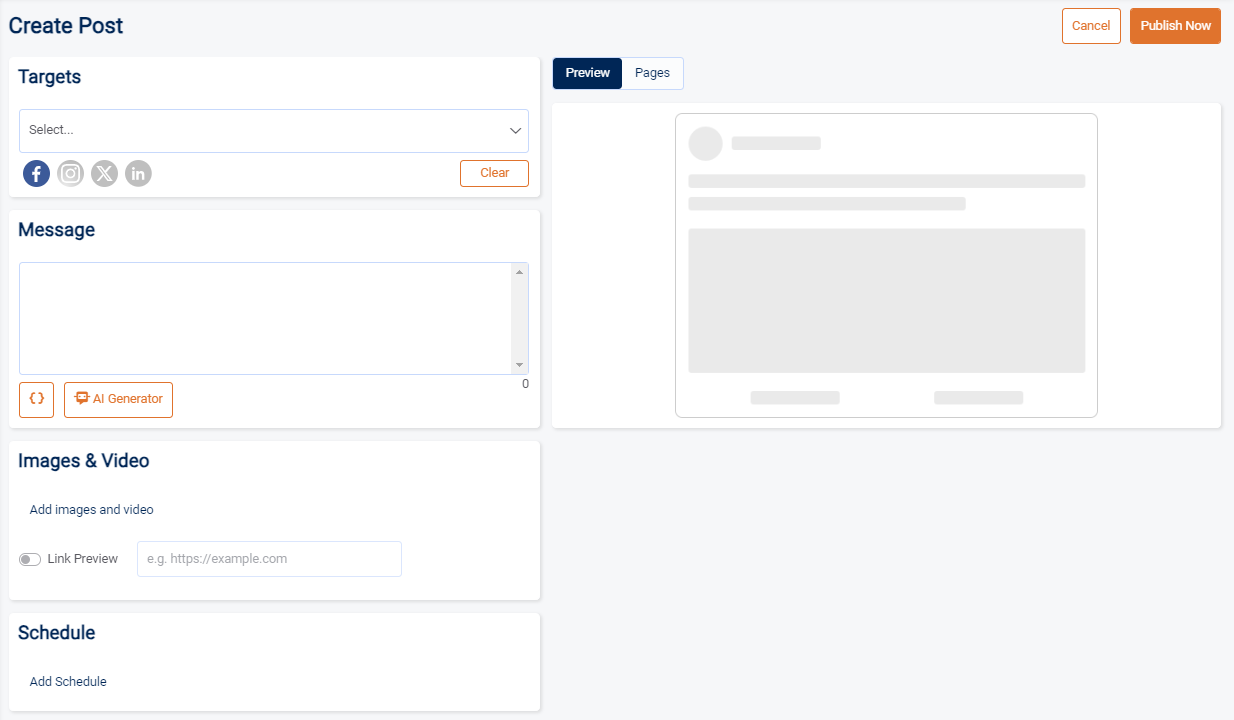The image size is (1234, 720).
Task: Select the Instagram target icon
Action: coord(70,174)
